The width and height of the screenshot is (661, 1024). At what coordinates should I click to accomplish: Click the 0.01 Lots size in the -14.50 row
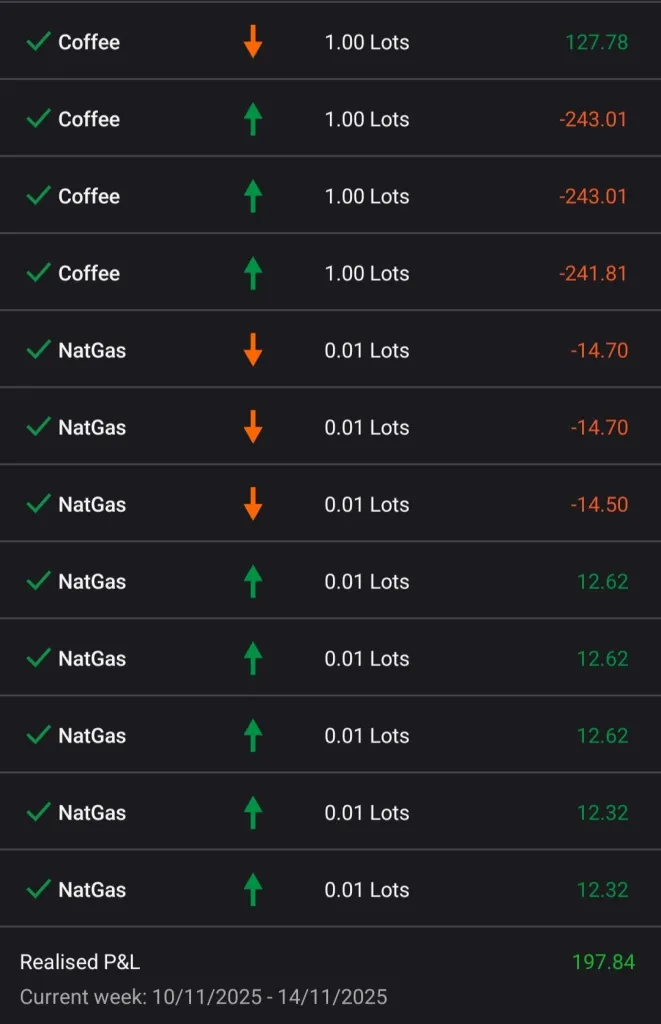click(x=367, y=504)
